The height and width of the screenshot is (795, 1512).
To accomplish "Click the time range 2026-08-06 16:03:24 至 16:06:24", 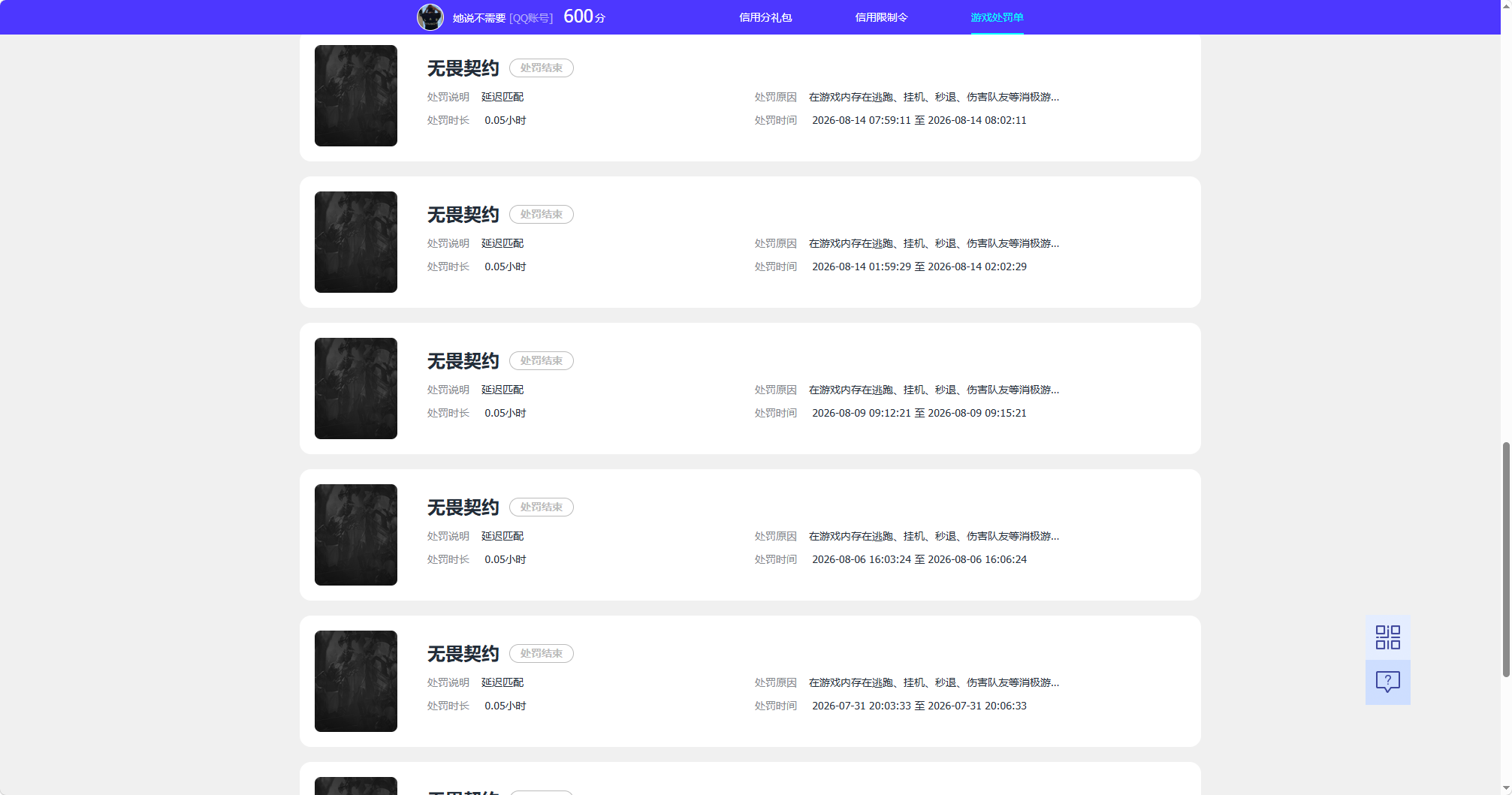I will click(x=919, y=559).
